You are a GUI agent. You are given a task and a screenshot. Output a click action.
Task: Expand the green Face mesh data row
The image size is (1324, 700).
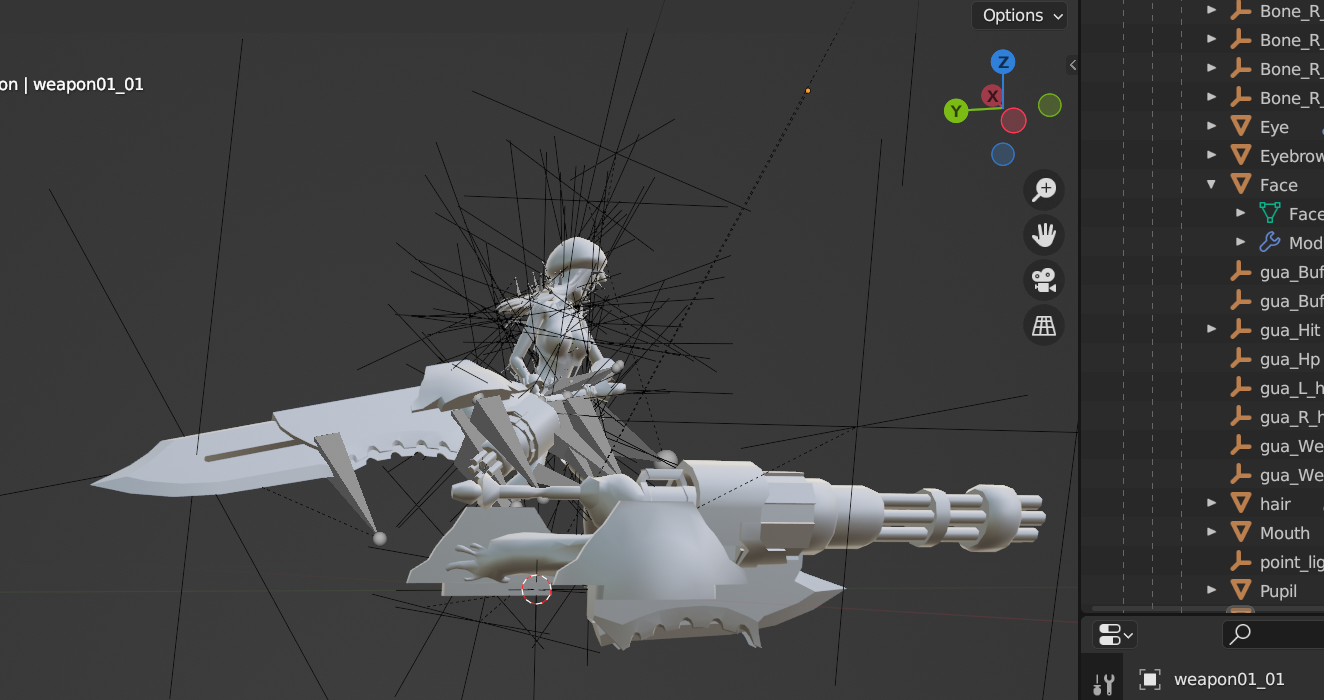[1241, 214]
